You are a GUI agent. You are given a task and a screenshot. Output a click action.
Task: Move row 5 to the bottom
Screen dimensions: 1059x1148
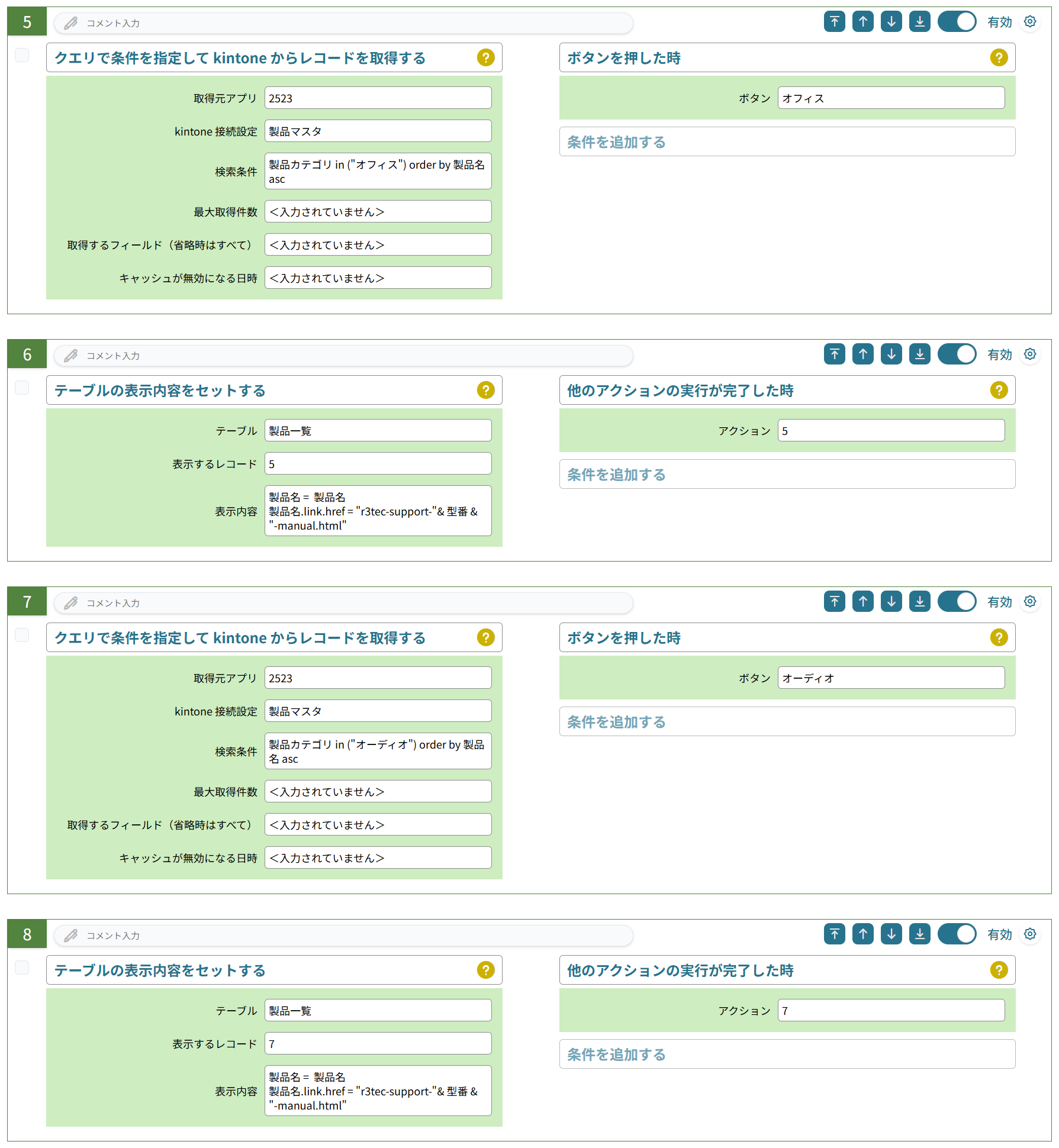[919, 22]
